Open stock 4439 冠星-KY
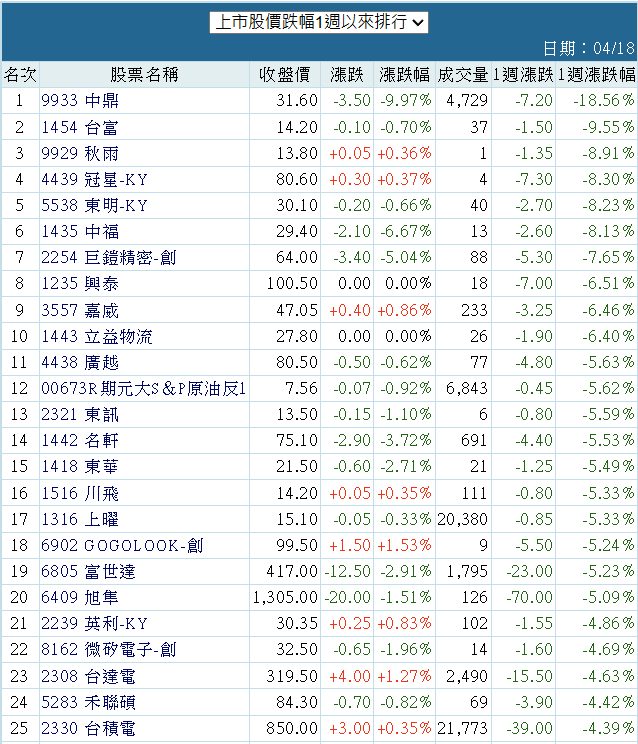The height and width of the screenshot is (744, 638). [94, 179]
